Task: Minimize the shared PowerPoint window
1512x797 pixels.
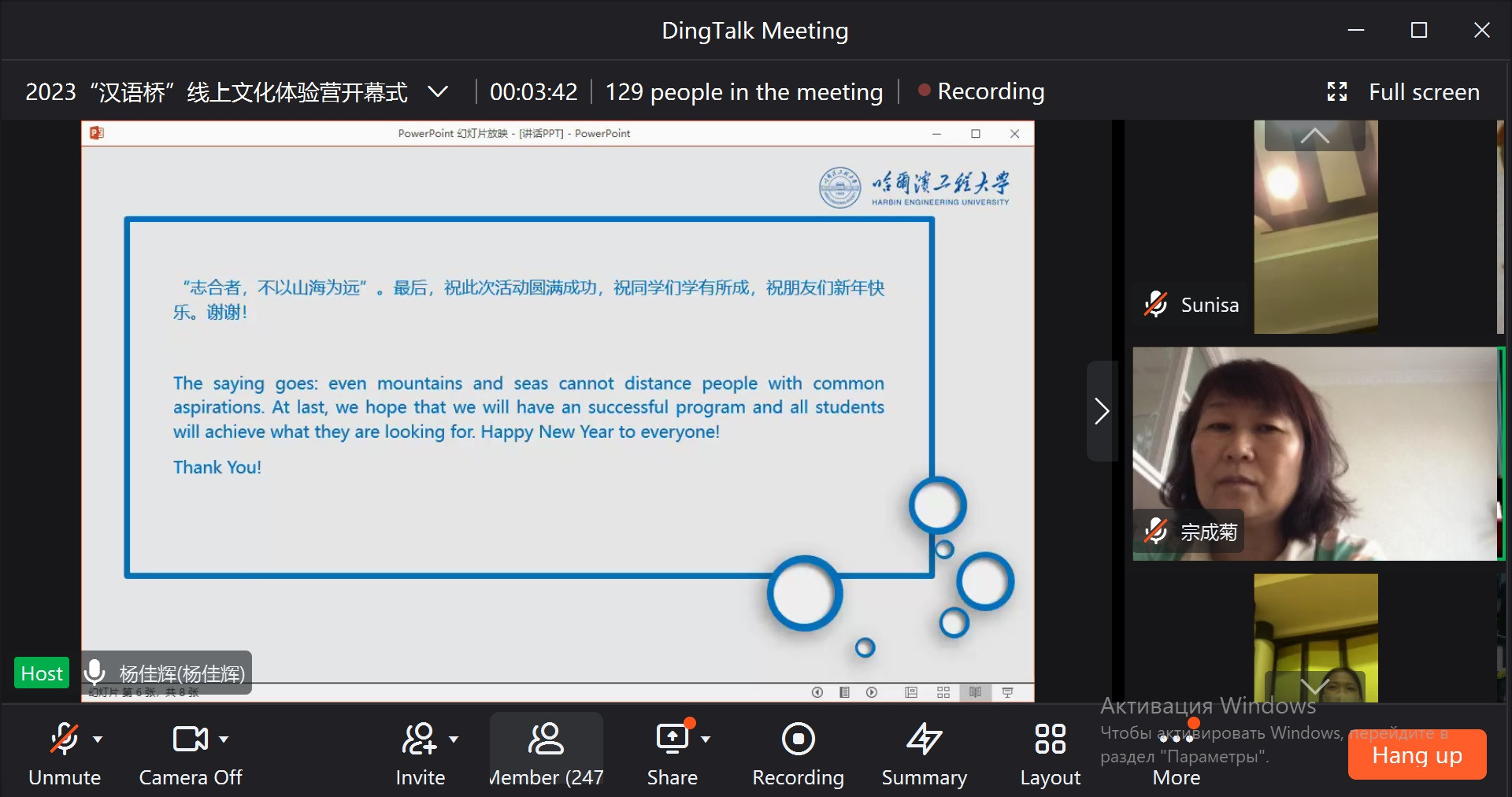Action: pyautogui.click(x=936, y=134)
